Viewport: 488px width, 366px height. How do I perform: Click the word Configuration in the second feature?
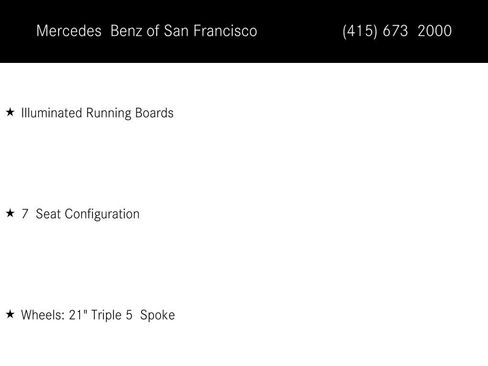point(102,214)
